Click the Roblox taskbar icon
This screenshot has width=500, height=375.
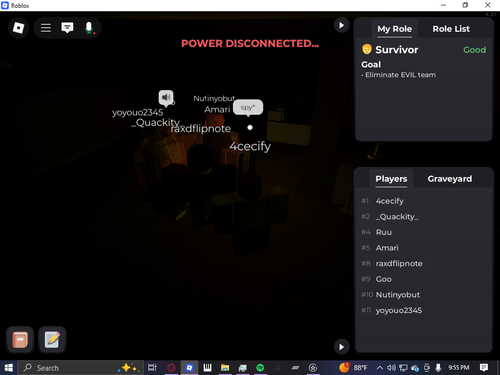click(x=189, y=368)
